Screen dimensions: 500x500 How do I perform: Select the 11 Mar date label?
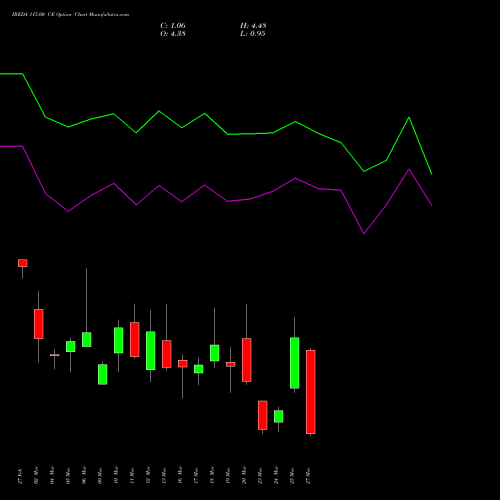click(132, 476)
